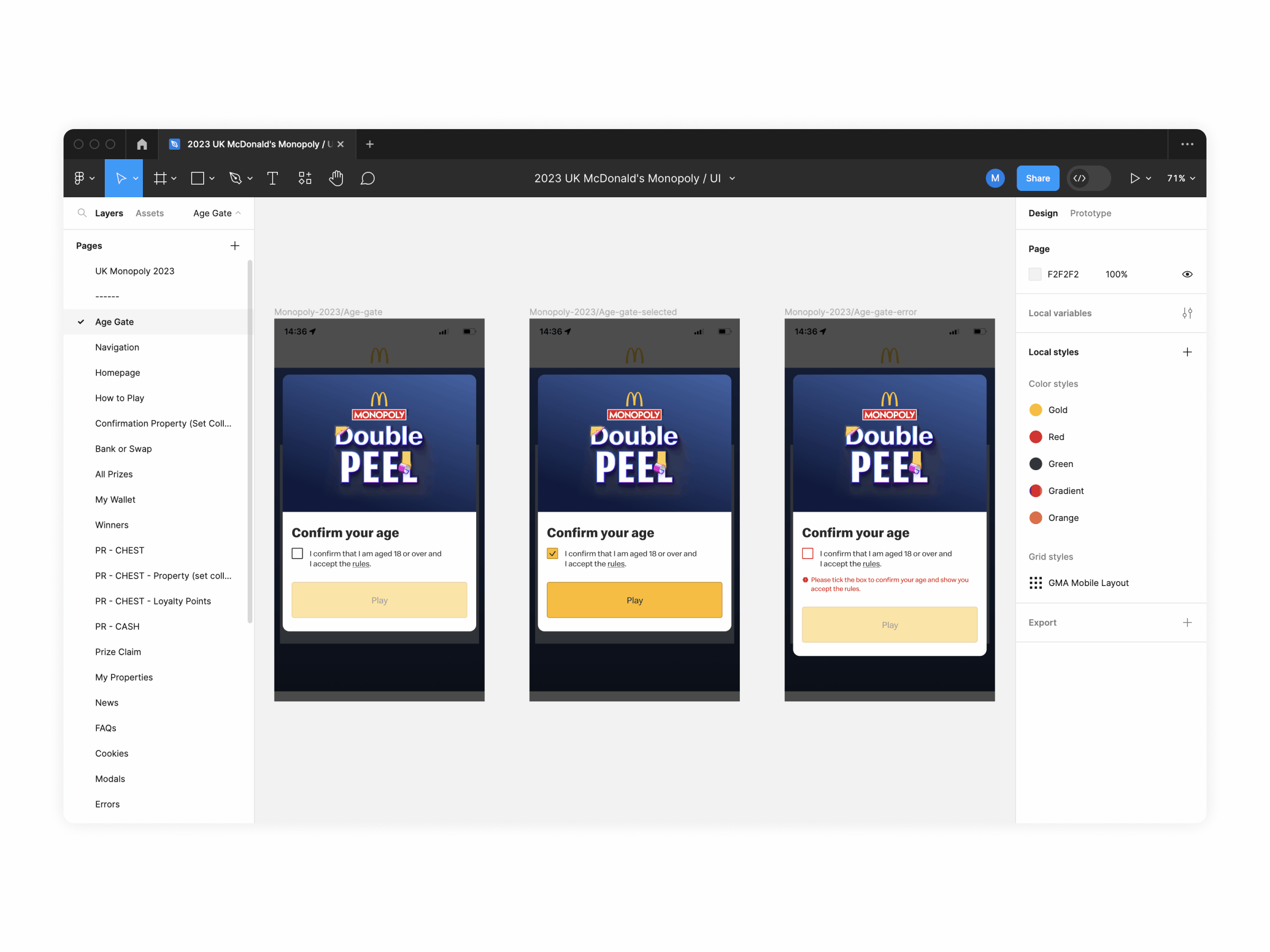Add an export setting
Screen dimensions: 1270x952
tap(1187, 623)
